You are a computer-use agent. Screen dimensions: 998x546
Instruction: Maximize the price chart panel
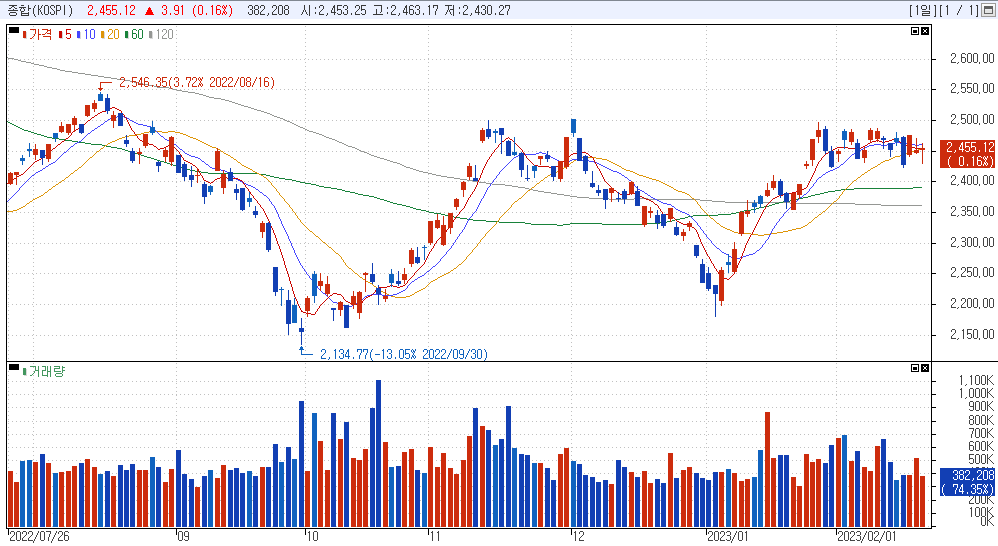tap(915, 31)
